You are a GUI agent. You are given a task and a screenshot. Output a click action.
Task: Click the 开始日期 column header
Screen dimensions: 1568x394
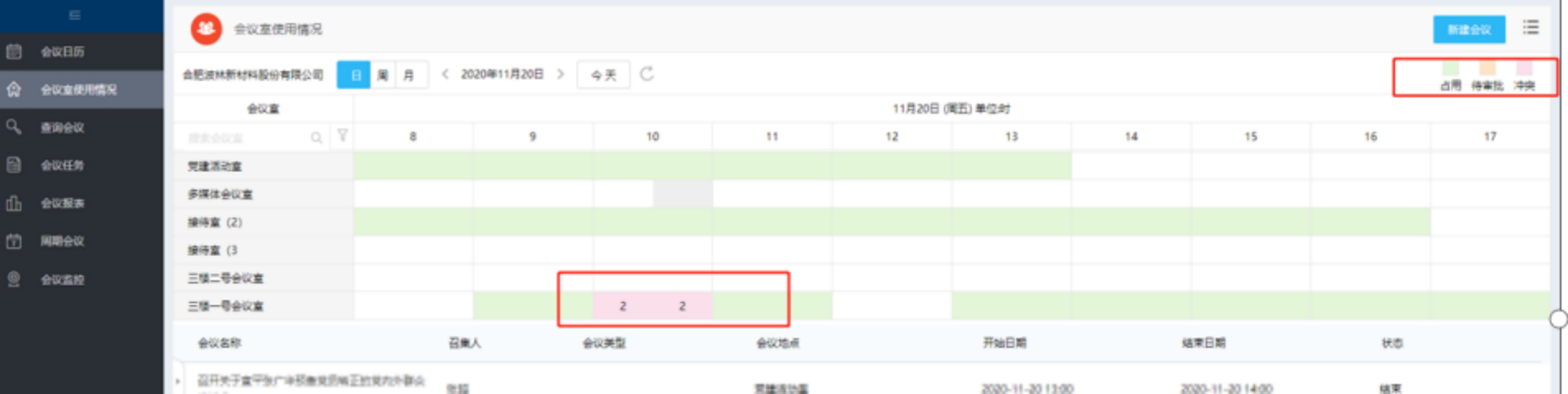pyautogui.click(x=1005, y=343)
